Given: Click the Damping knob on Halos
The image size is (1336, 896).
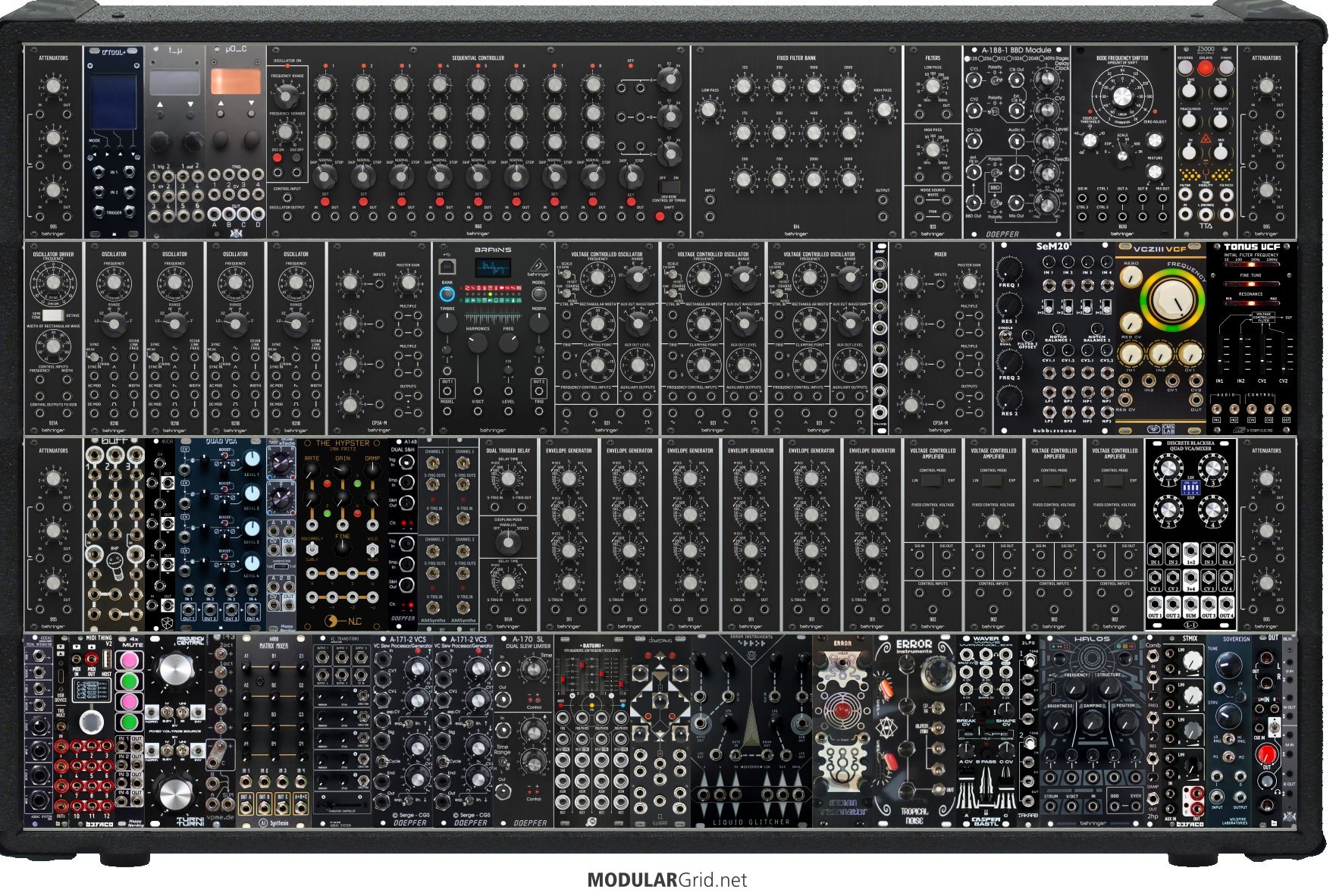Looking at the screenshot, I should coord(1092,721).
